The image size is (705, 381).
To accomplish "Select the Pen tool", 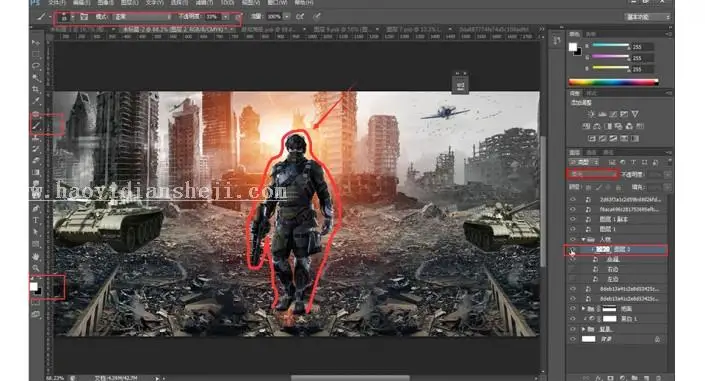I will [36, 208].
